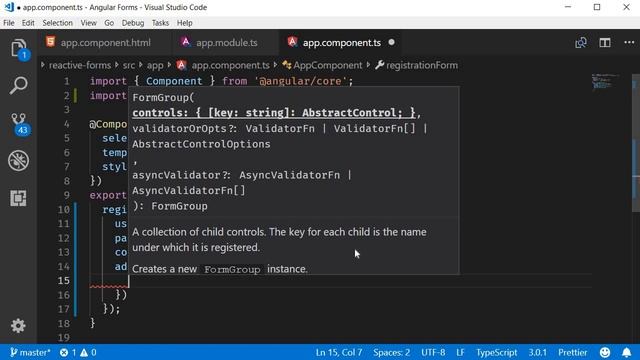Click the warnings count in status bar
Image resolution: width=640 pixels, height=360 pixels.
click(88, 352)
